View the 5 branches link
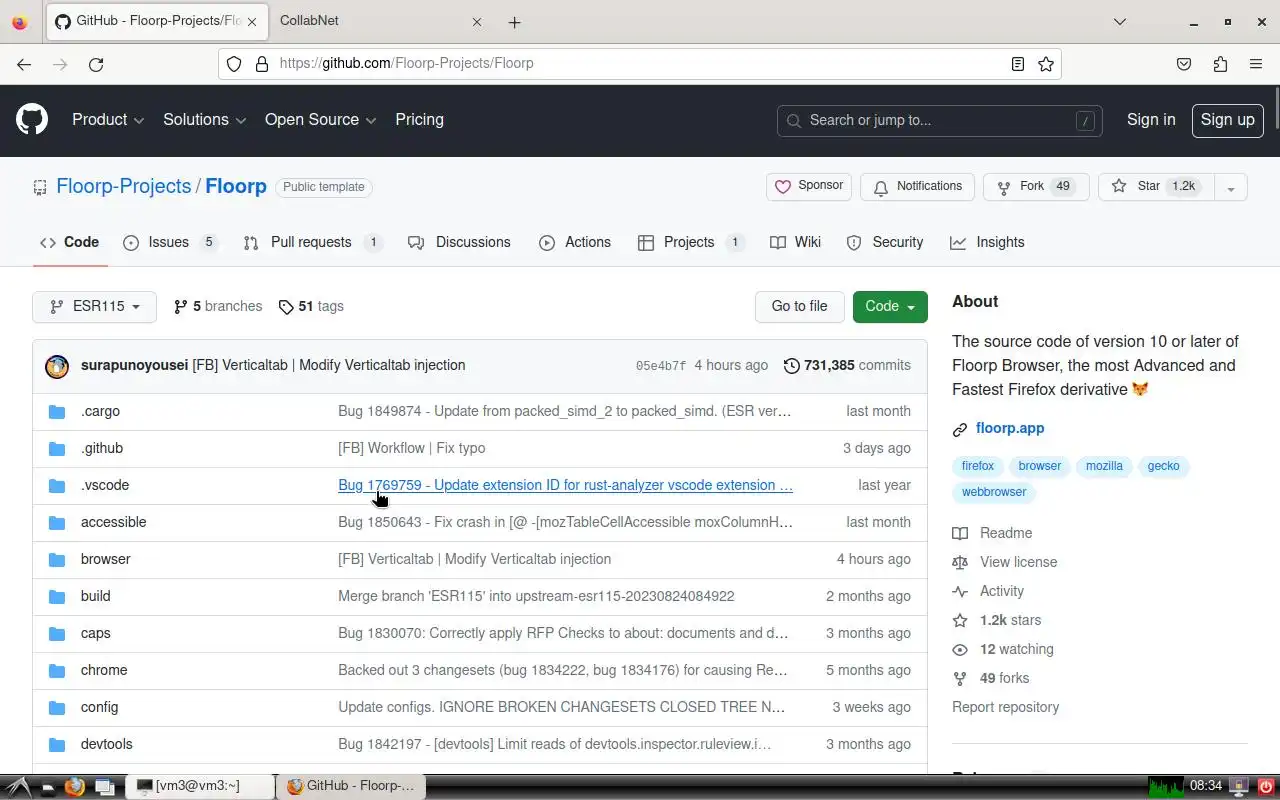The image size is (1280, 800). pyautogui.click(x=218, y=306)
